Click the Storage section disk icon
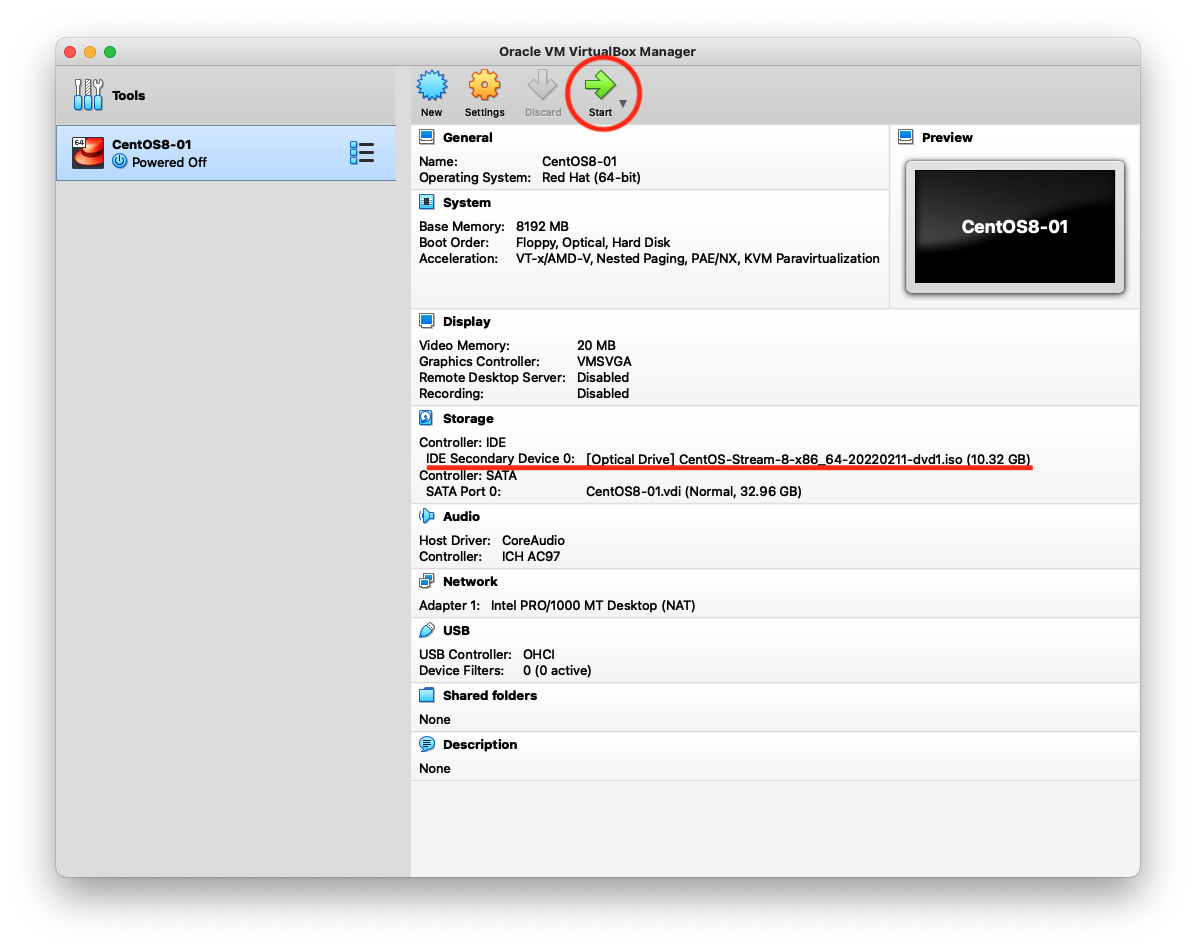This screenshot has width=1196, height=951. (426, 418)
